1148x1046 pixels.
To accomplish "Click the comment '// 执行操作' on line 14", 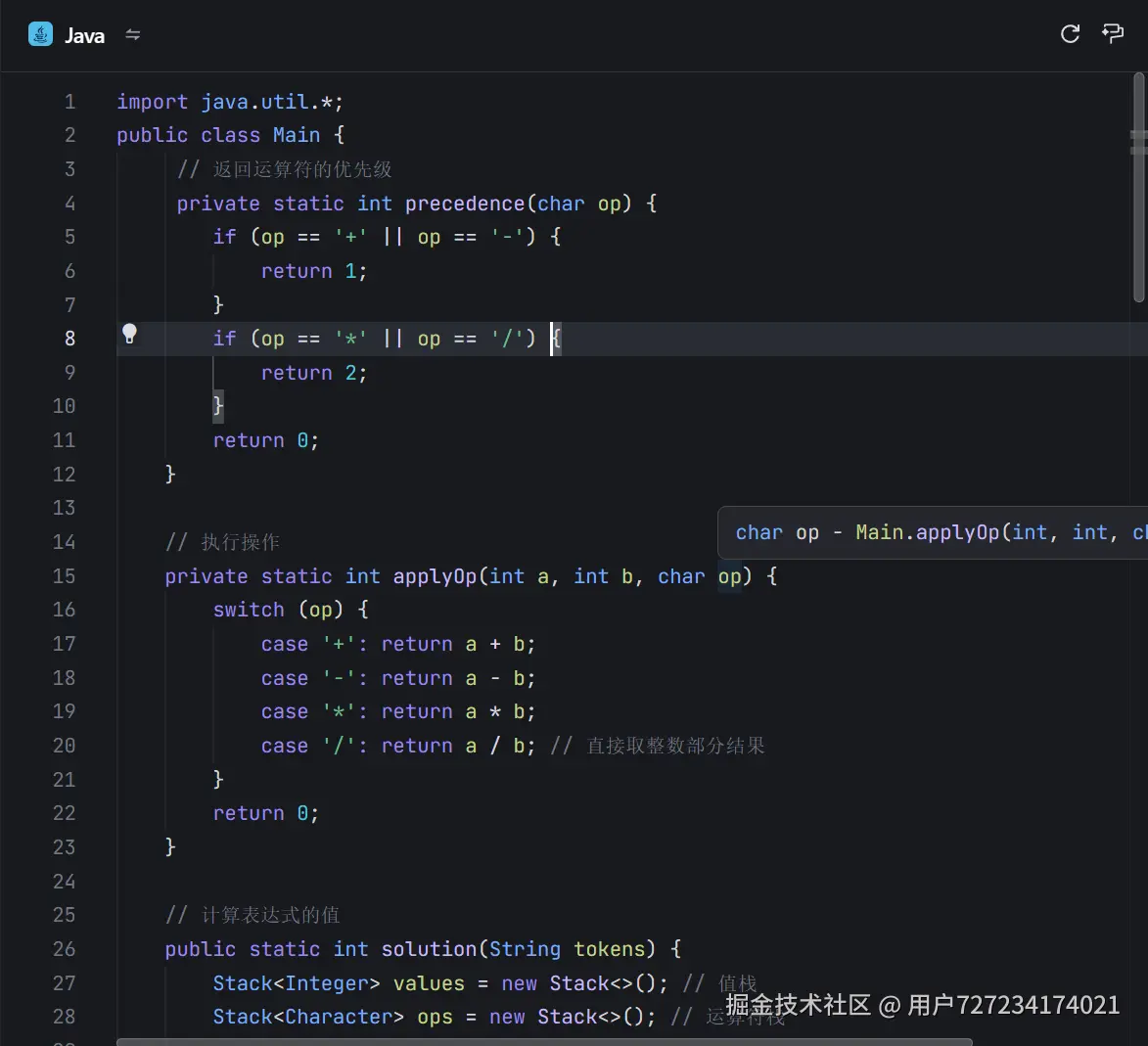I will coord(222,542).
